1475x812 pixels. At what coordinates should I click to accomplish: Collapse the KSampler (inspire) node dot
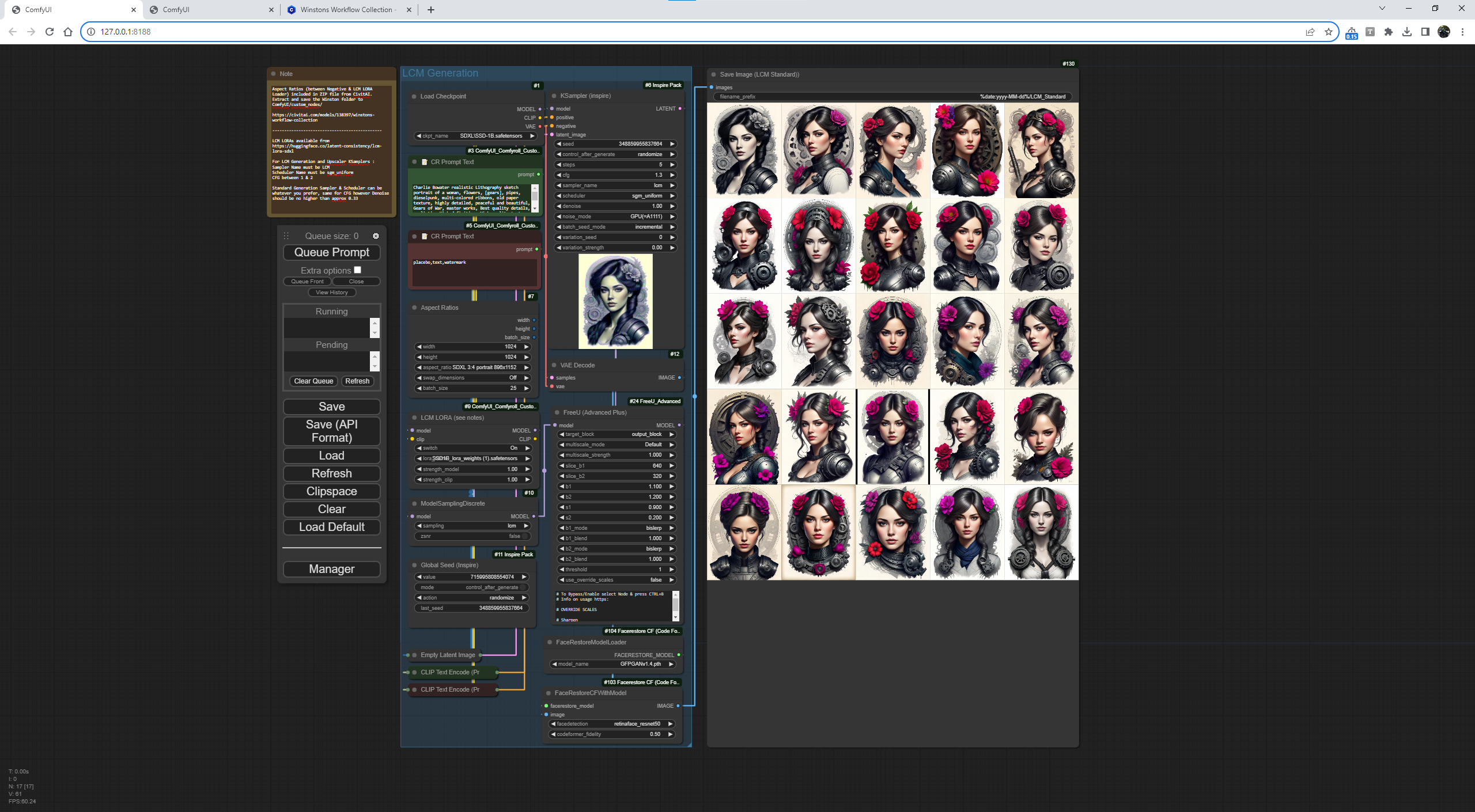pos(554,96)
